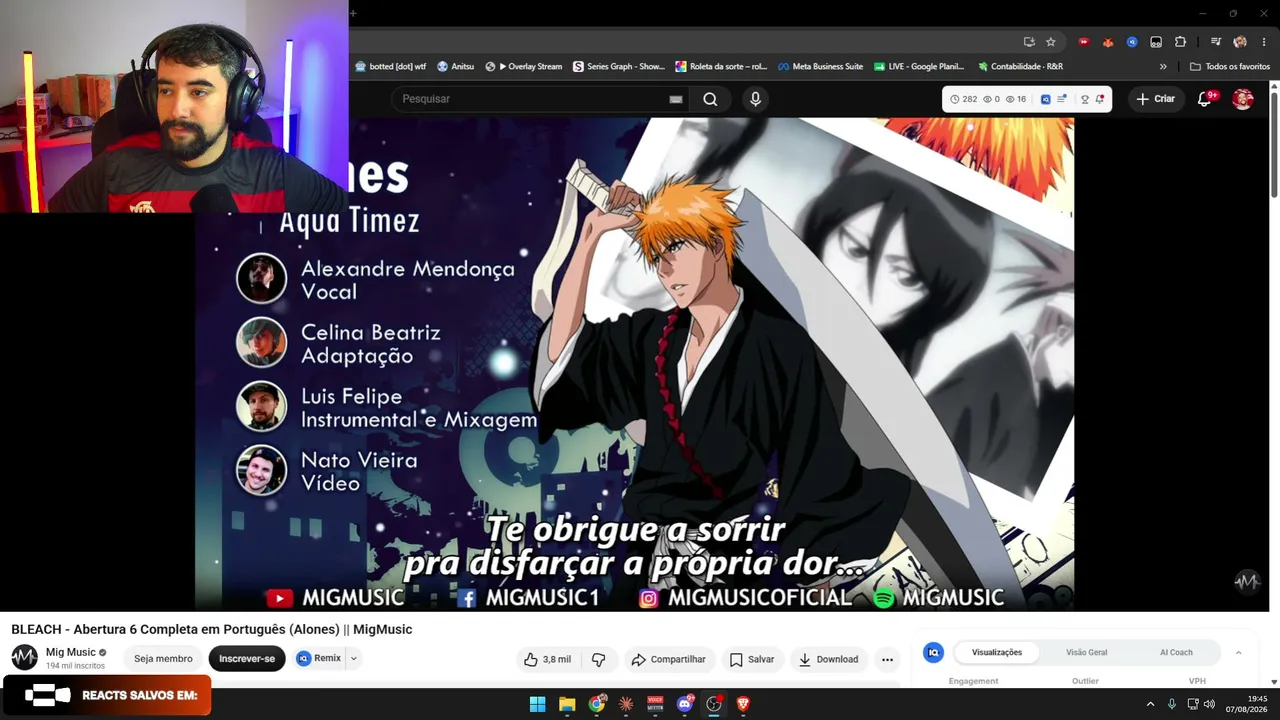
Task: Open the Anitsu bookmark
Action: tap(455, 67)
